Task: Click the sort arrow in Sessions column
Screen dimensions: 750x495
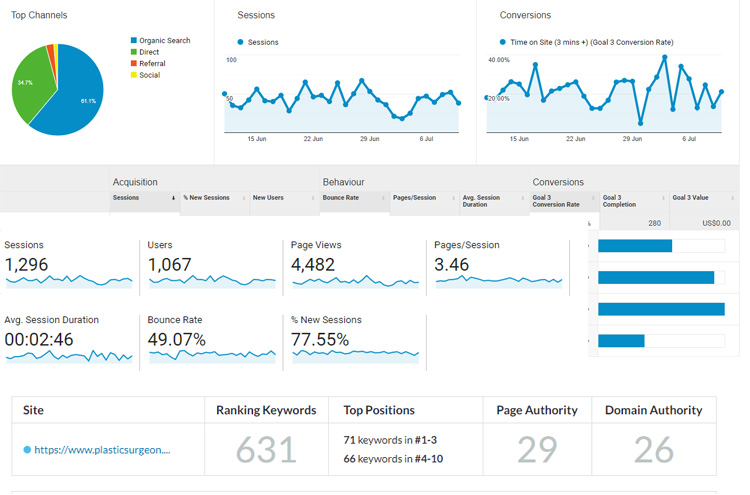Action: click(x=174, y=198)
